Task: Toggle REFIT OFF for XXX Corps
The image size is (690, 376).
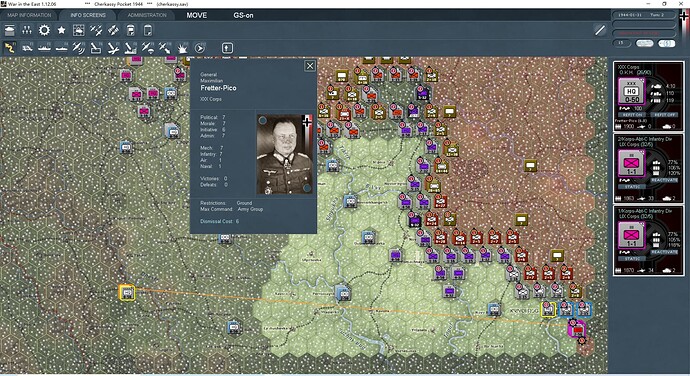Action: click(664, 114)
